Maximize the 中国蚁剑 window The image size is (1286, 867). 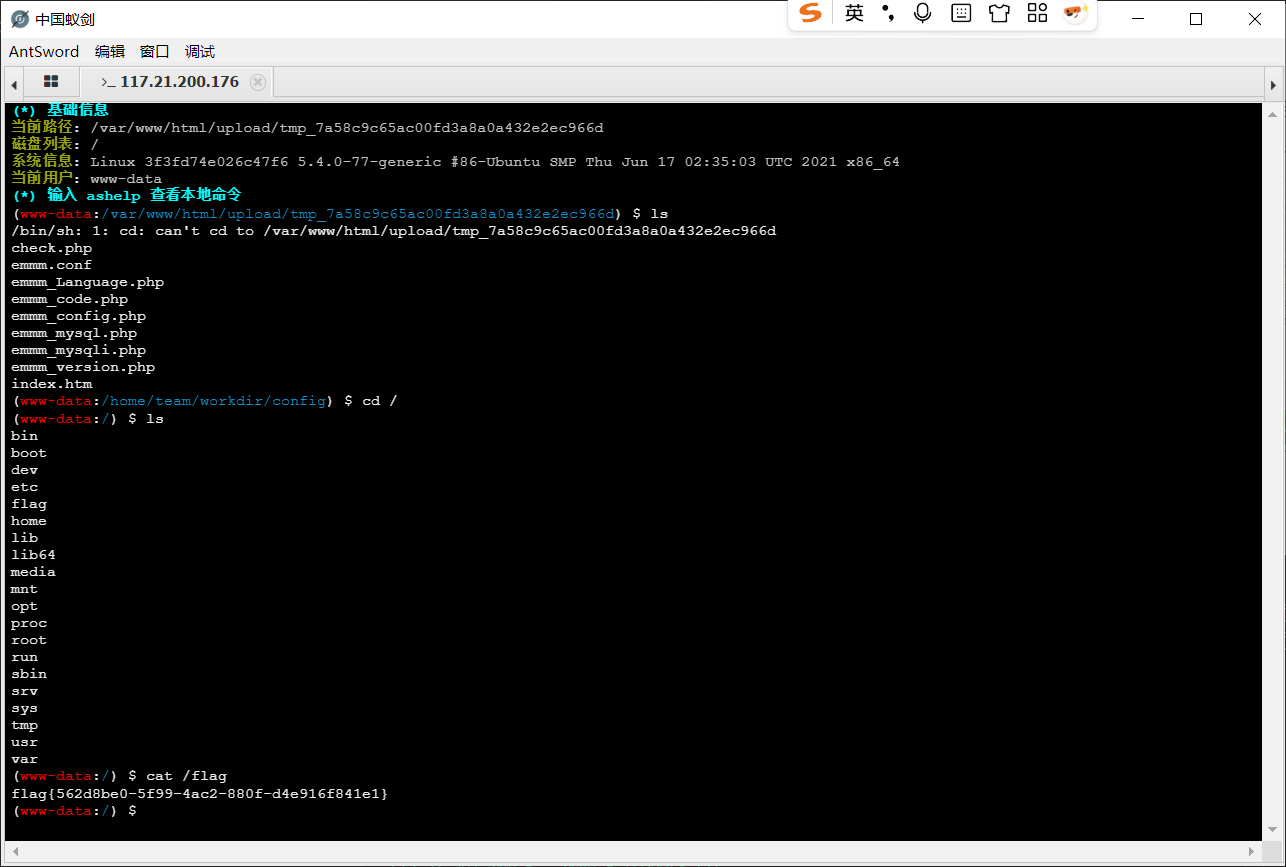[x=1196, y=19]
